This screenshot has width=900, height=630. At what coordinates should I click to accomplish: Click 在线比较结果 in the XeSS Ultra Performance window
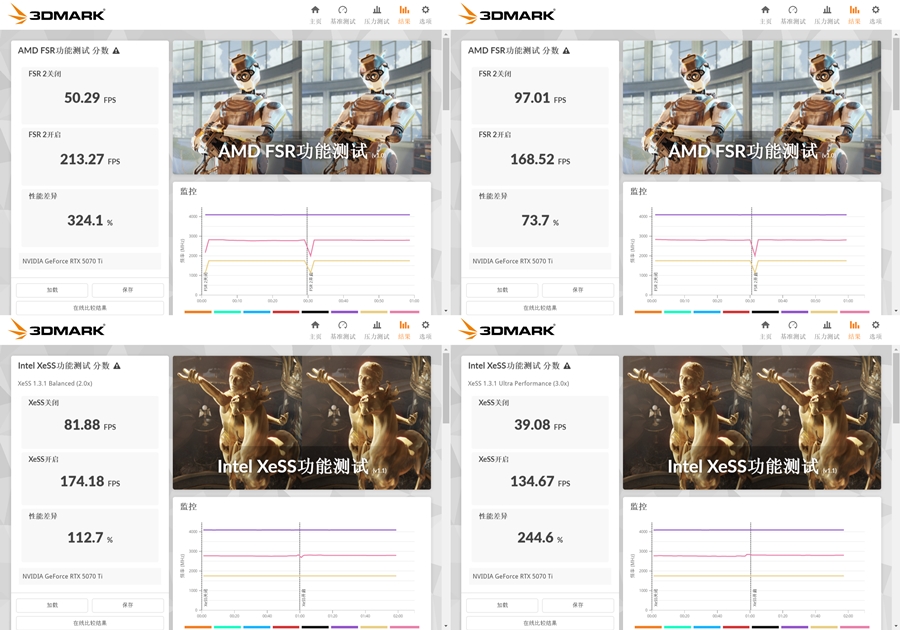coord(540,623)
